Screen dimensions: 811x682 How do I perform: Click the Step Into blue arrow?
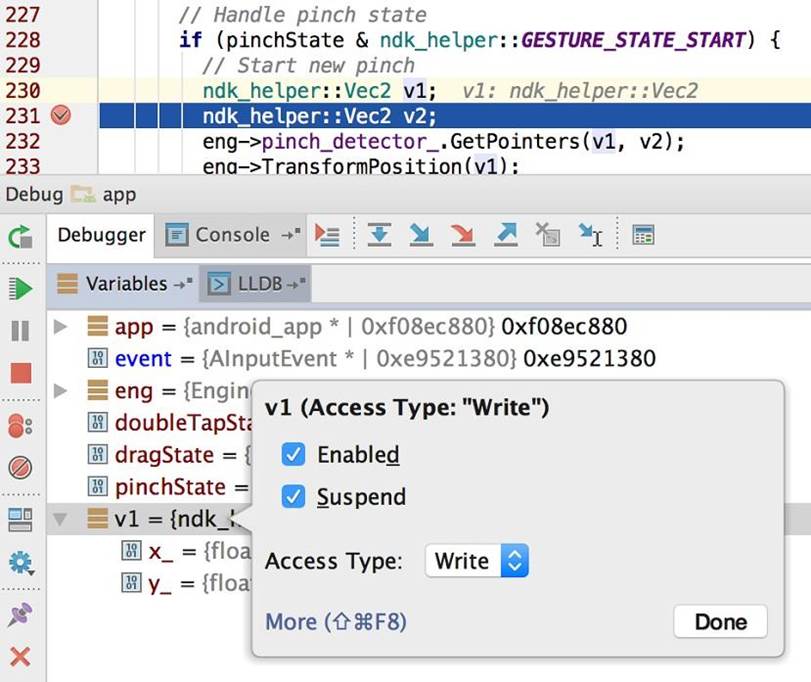click(420, 235)
